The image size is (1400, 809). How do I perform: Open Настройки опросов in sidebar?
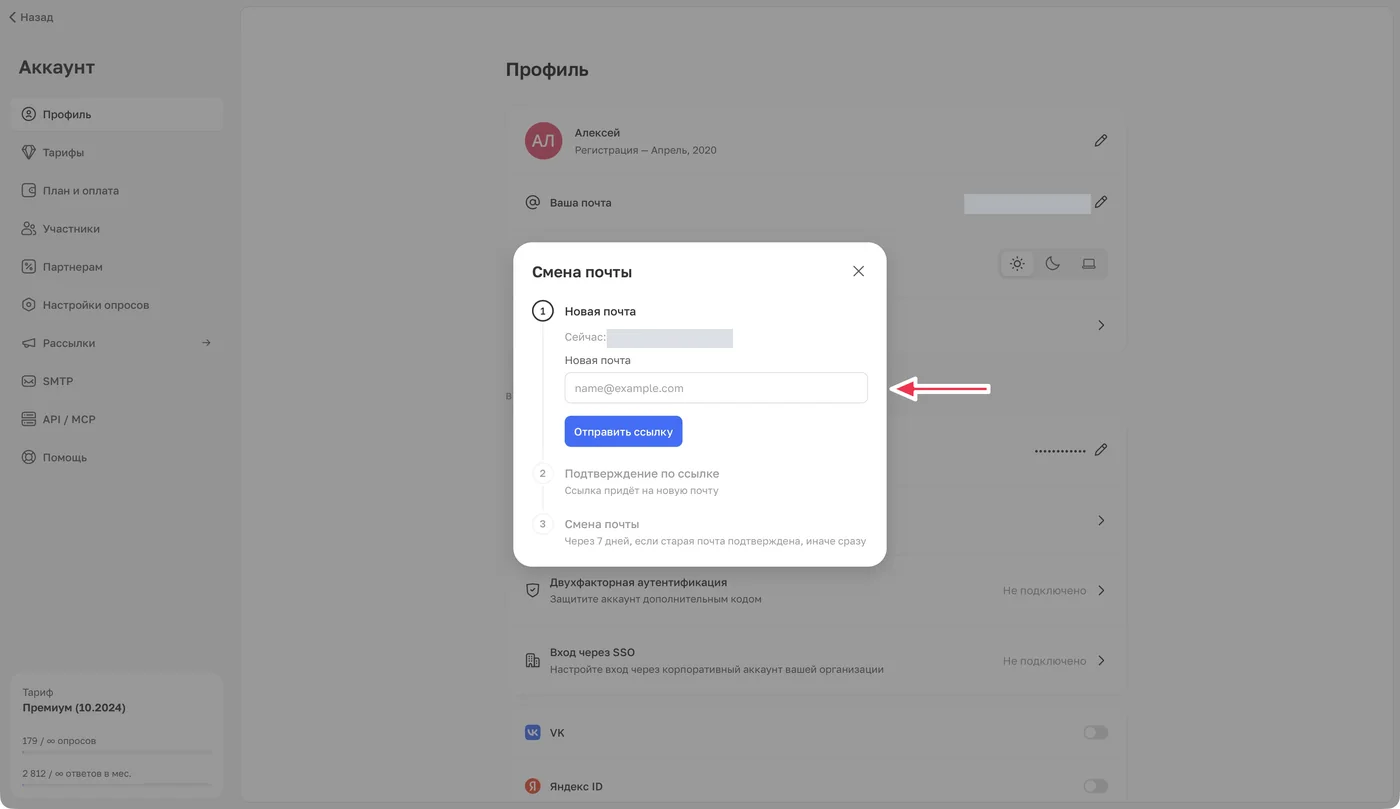point(117,305)
